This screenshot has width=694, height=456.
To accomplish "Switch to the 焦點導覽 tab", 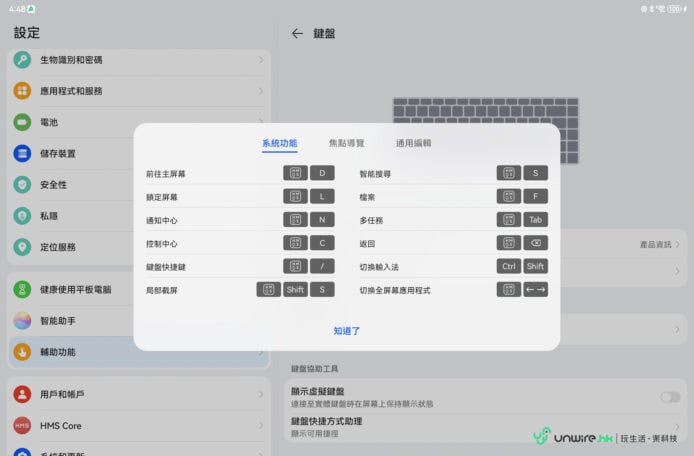I will point(346,144).
